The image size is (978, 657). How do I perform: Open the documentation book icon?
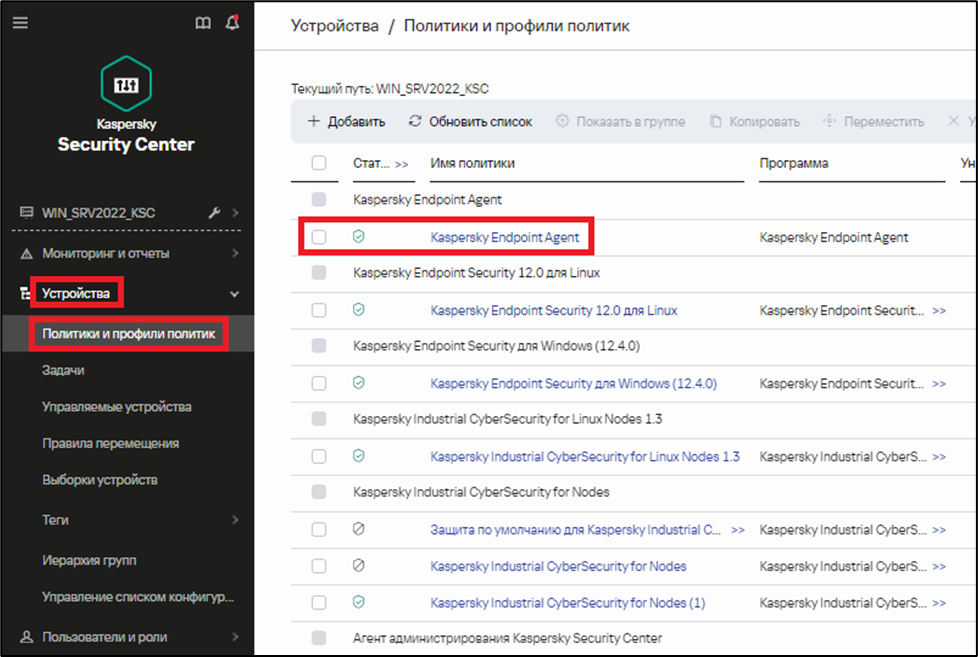coord(203,23)
